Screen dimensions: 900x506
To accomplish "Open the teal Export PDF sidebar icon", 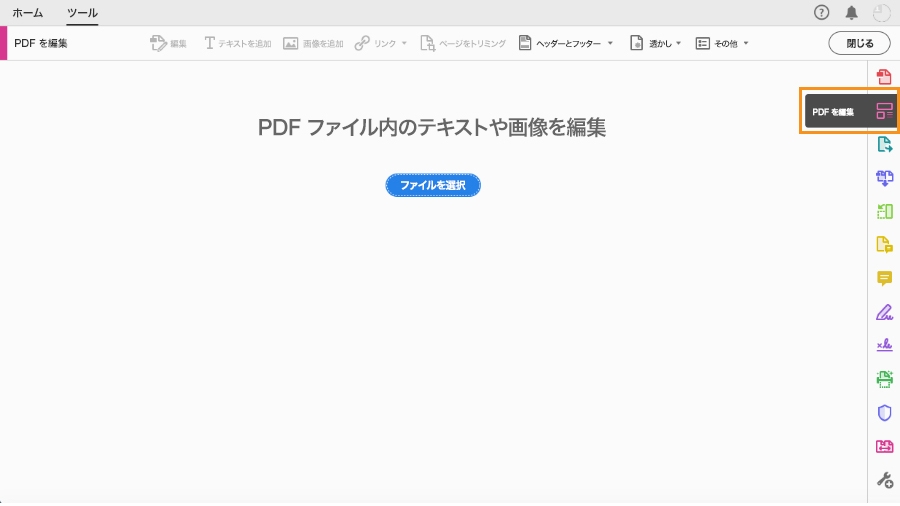I will click(x=884, y=144).
